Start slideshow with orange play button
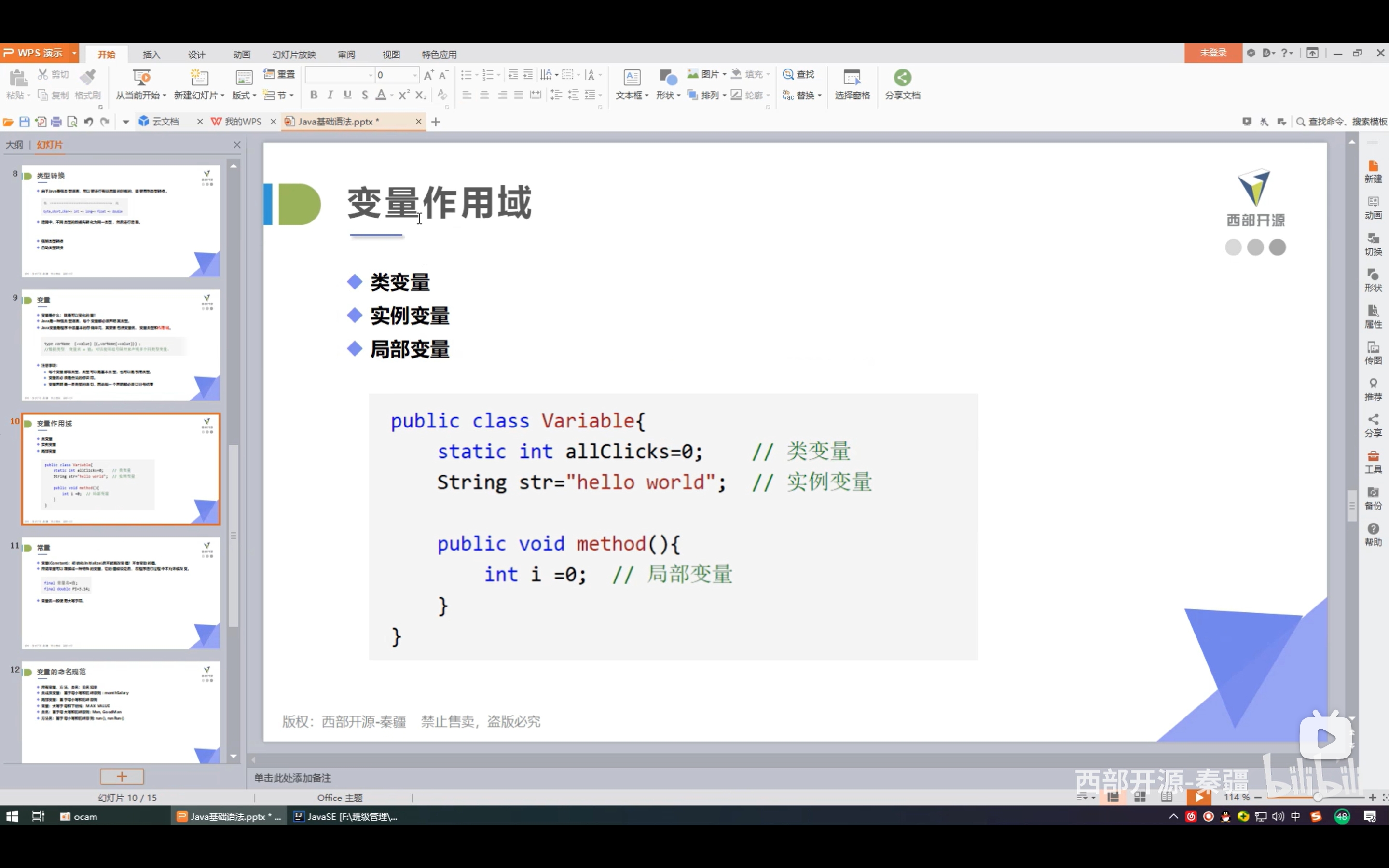The height and width of the screenshot is (868, 1389). click(1198, 797)
